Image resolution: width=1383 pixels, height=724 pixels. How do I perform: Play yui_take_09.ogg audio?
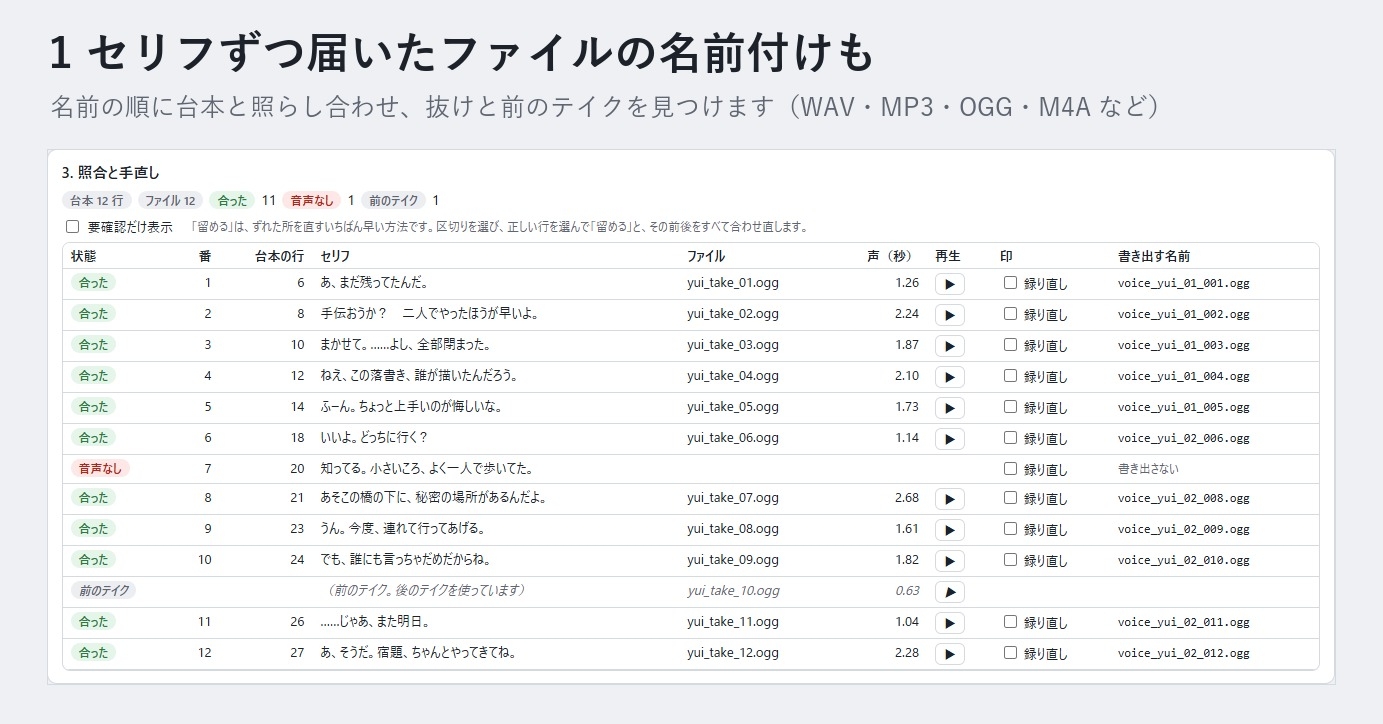point(949,561)
